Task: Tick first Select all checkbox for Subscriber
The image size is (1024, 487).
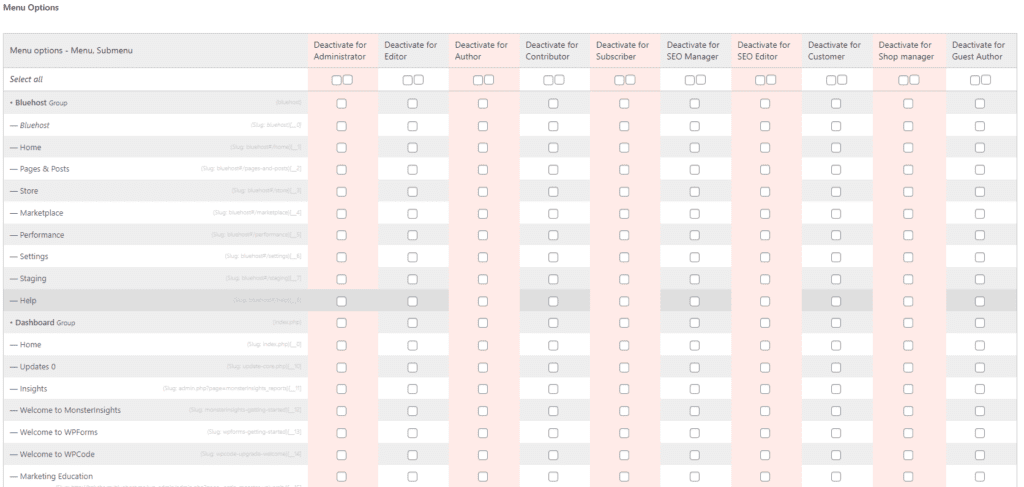Action: (619, 80)
